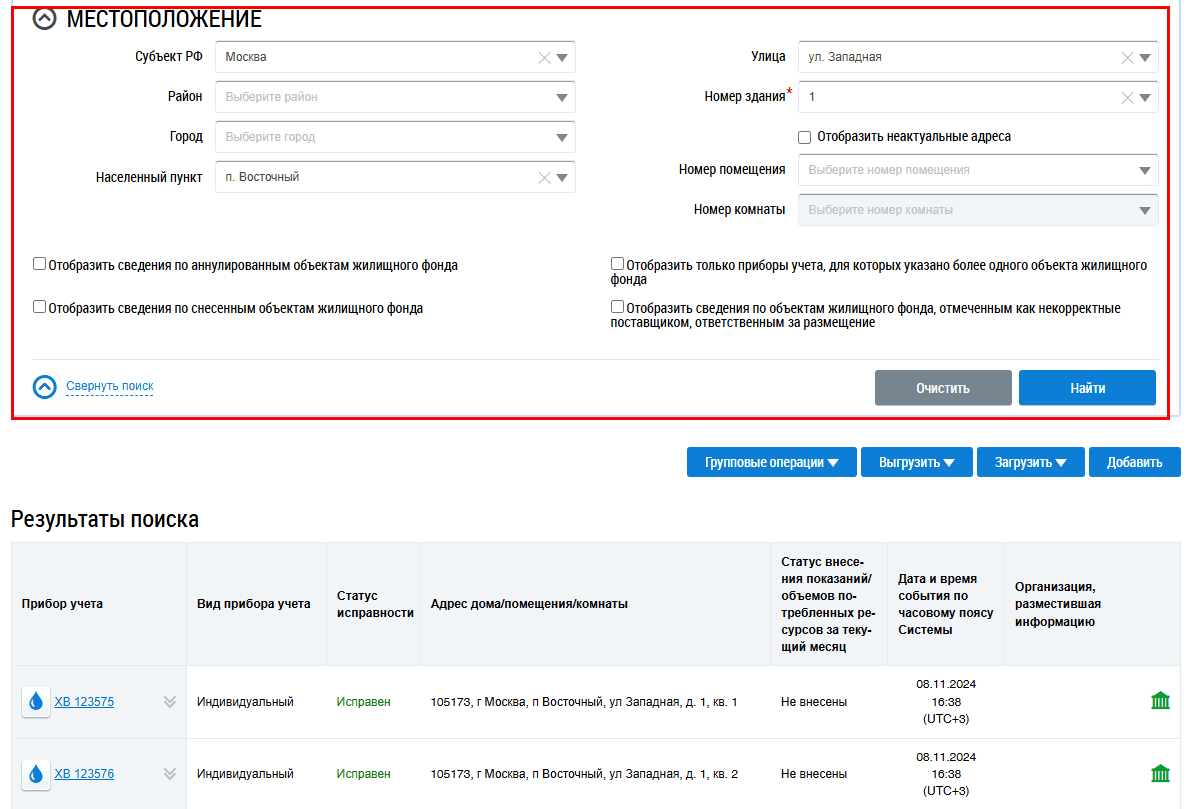Click organization building icon in second result row
This screenshot has width=1195, height=809.
coord(1160,773)
